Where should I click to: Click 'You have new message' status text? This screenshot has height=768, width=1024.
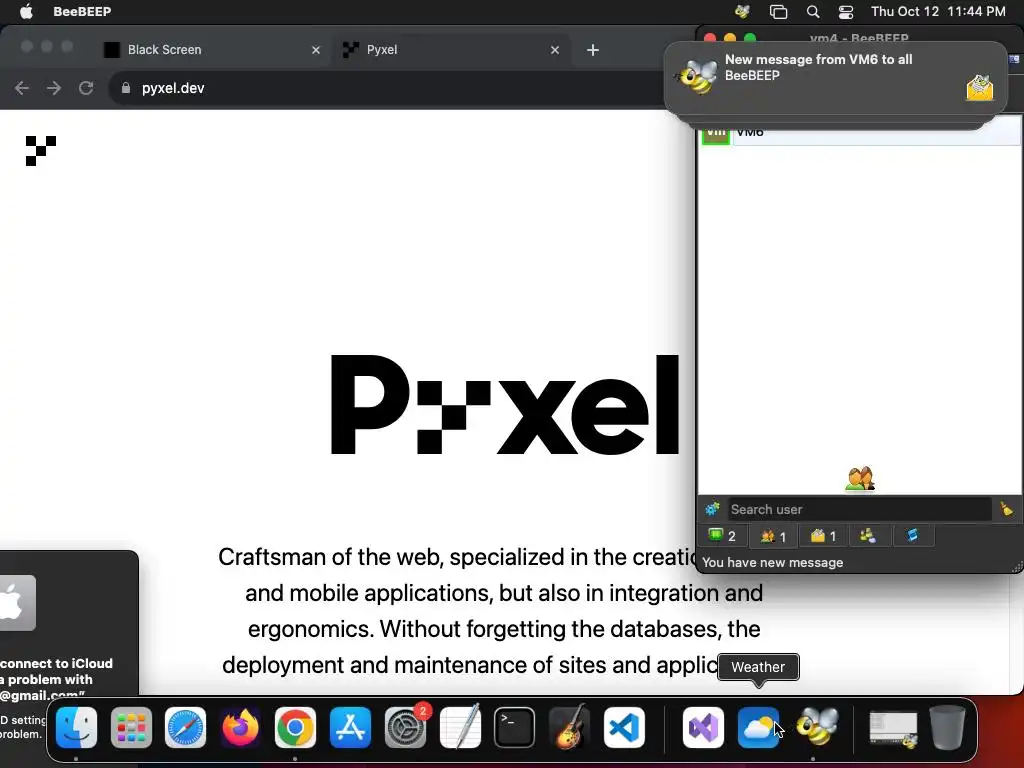point(772,562)
